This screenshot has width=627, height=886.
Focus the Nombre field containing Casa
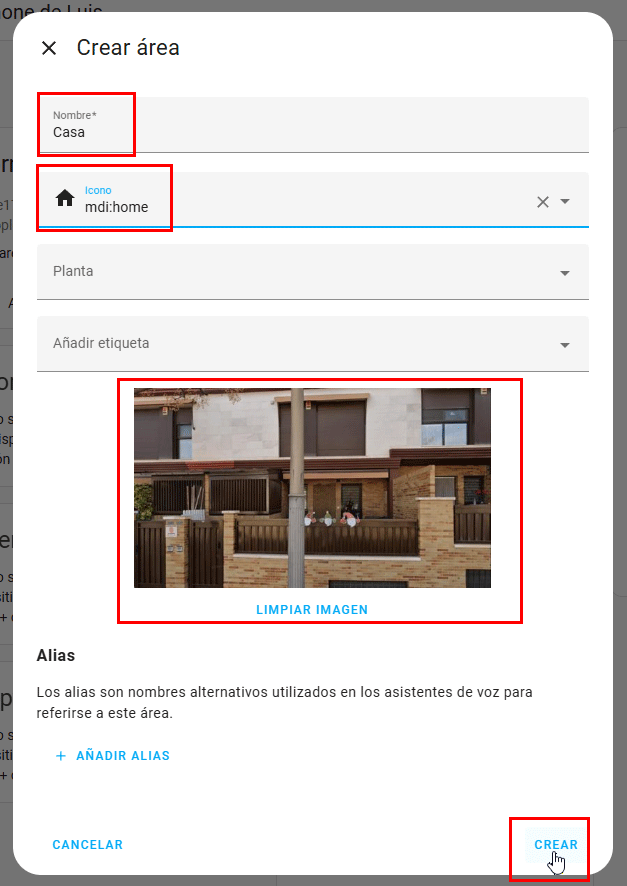(x=300, y=132)
